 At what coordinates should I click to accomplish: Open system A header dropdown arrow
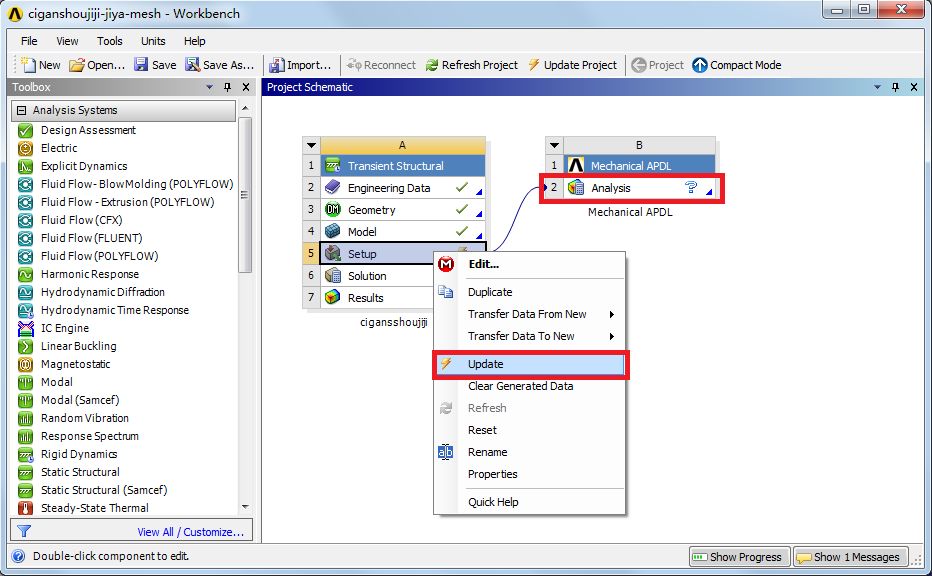coord(311,145)
